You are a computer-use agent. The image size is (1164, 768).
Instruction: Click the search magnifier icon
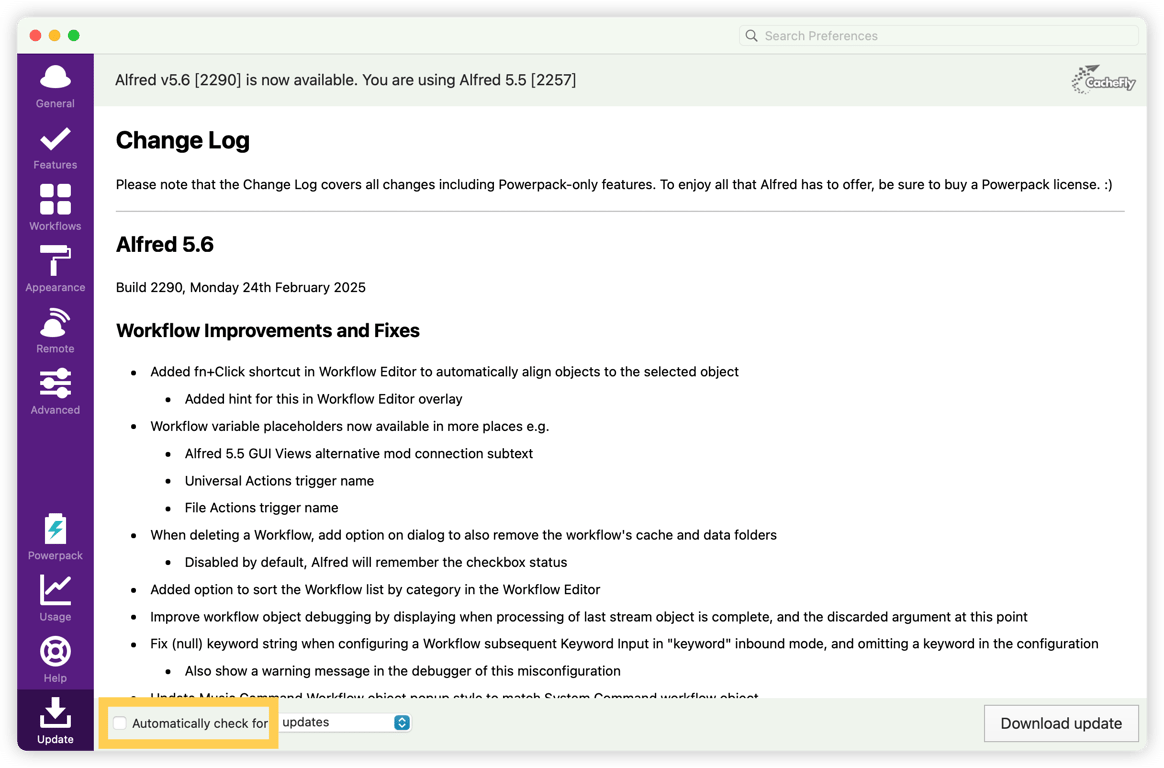751,36
